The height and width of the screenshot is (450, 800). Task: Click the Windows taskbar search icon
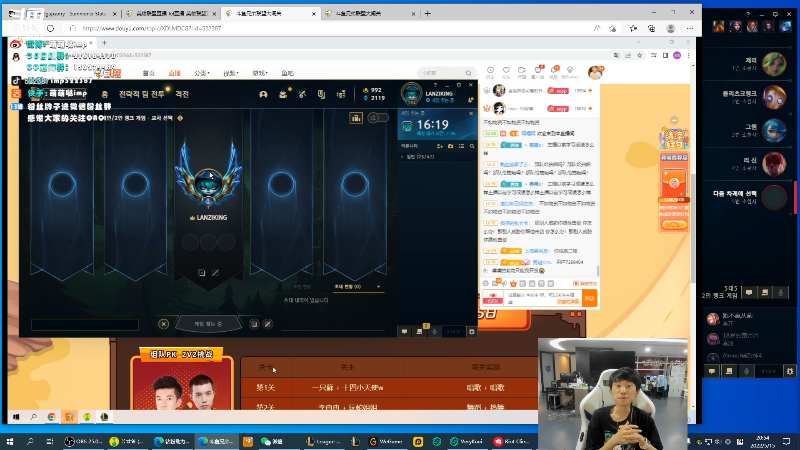(30, 441)
